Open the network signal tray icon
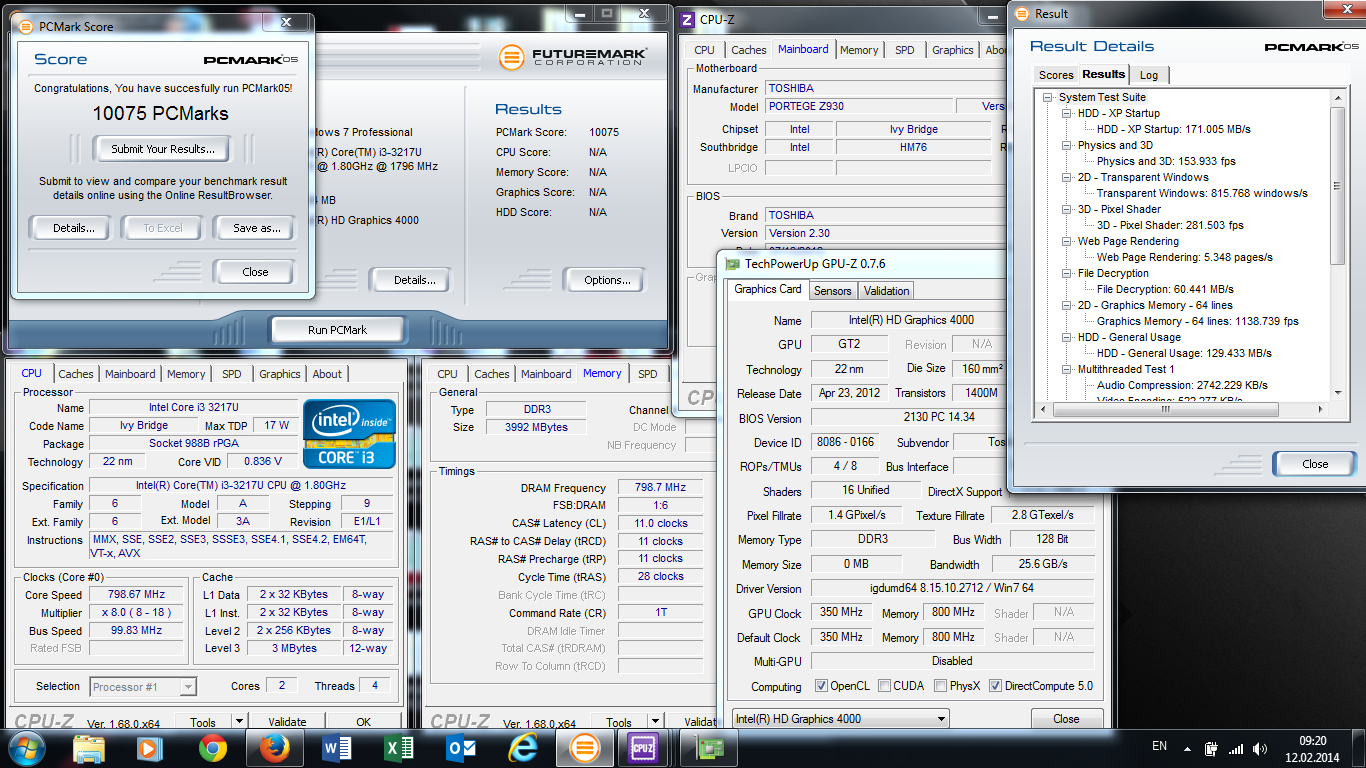 (1236, 748)
